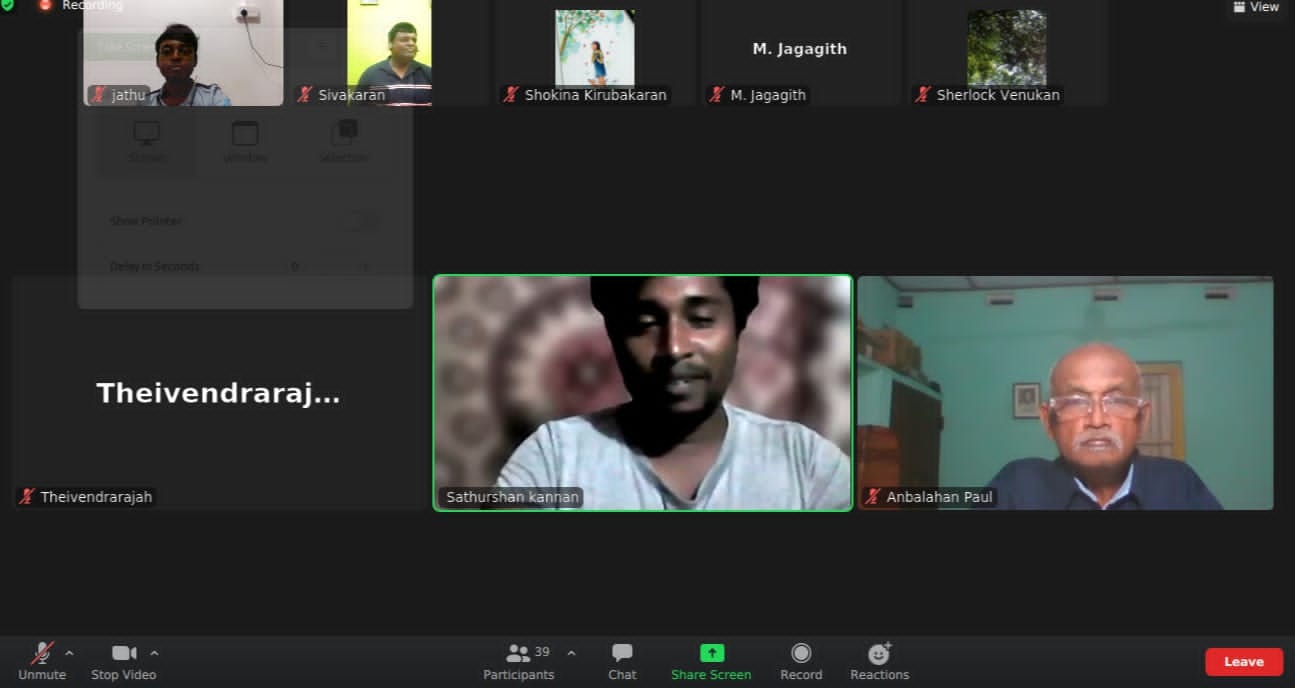
Task: Open audio options caret beside Unmute
Action: point(69,653)
